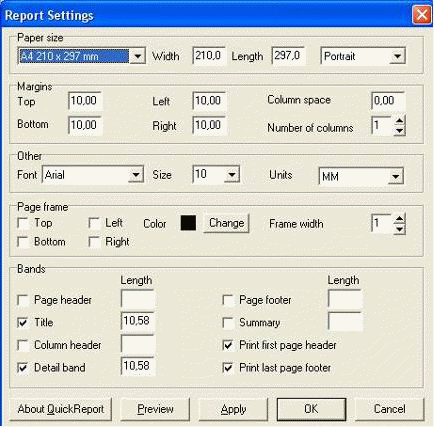Click the Change color button

(226, 223)
